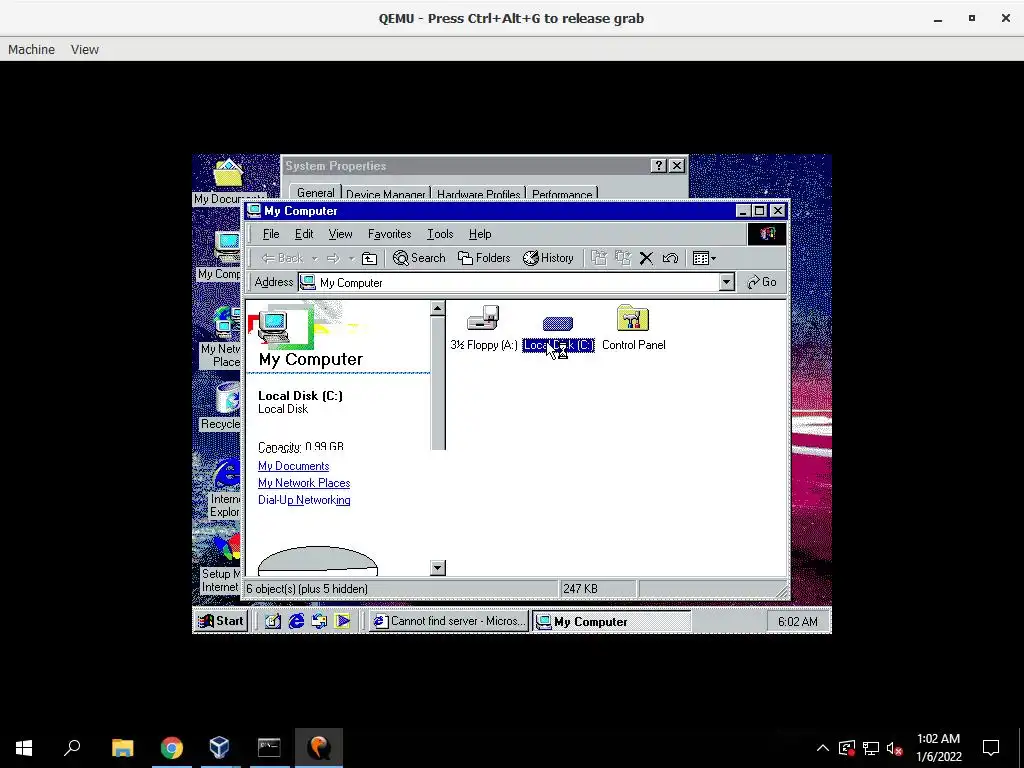Screen dimensions: 1024x768
Task: Show hidden host tray icons chevron
Action: (823, 748)
